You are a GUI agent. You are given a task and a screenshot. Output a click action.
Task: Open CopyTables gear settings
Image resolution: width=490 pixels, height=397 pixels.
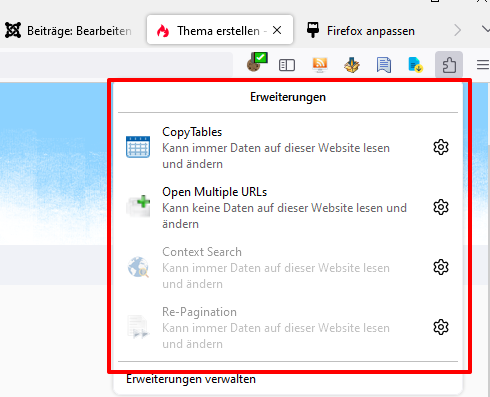[x=441, y=147]
